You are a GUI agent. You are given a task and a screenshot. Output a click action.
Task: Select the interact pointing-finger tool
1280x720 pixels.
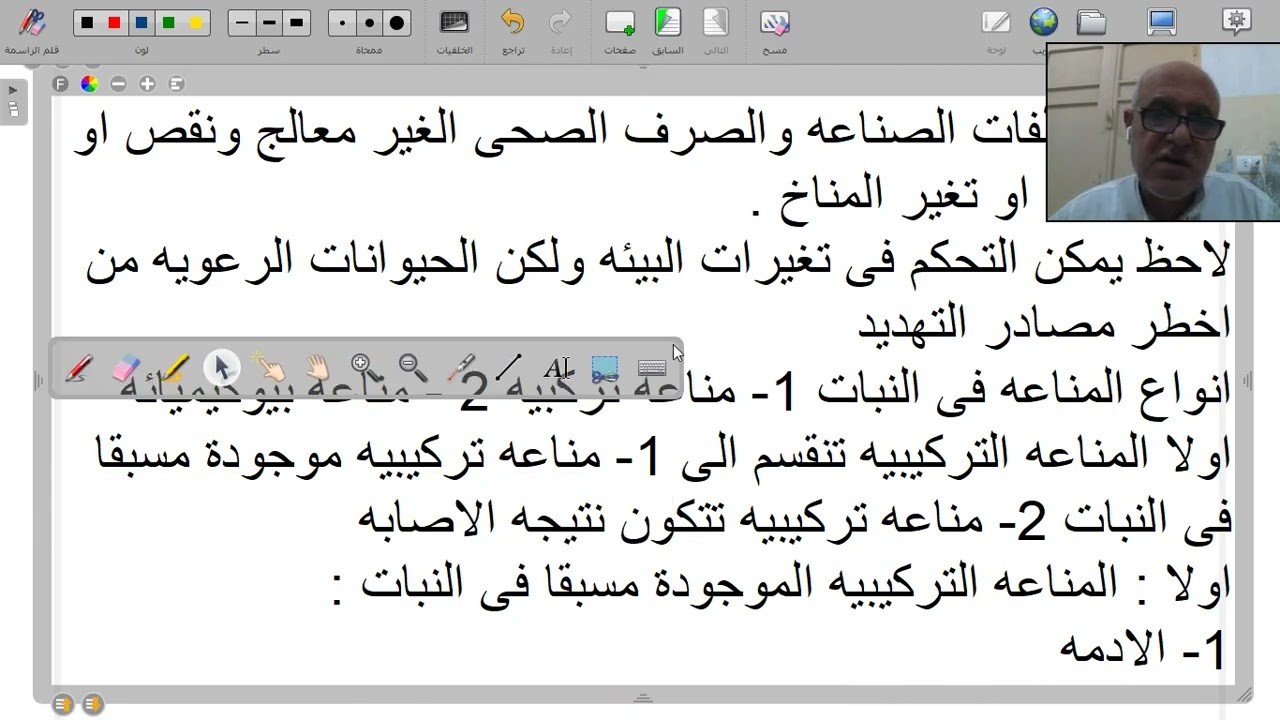(x=269, y=369)
